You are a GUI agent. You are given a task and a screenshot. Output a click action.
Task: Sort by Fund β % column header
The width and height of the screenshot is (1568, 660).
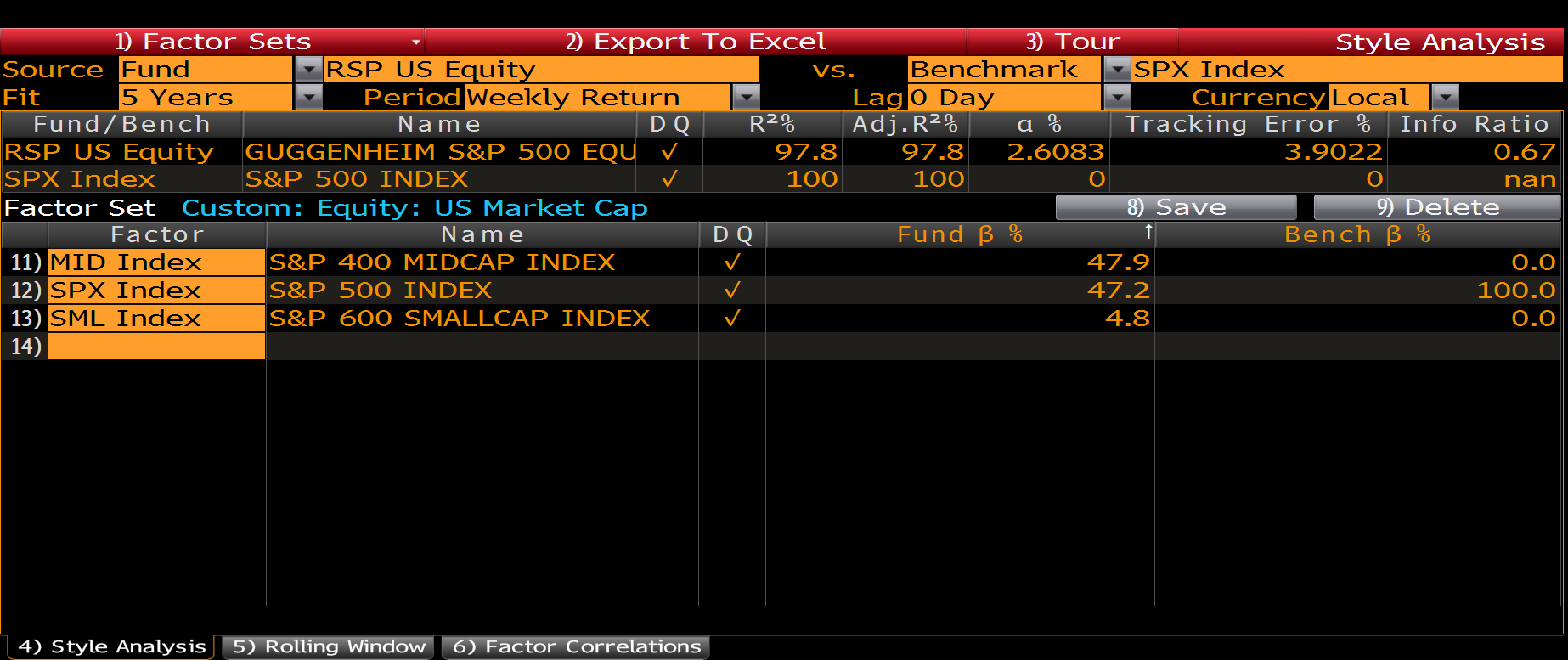(960, 234)
